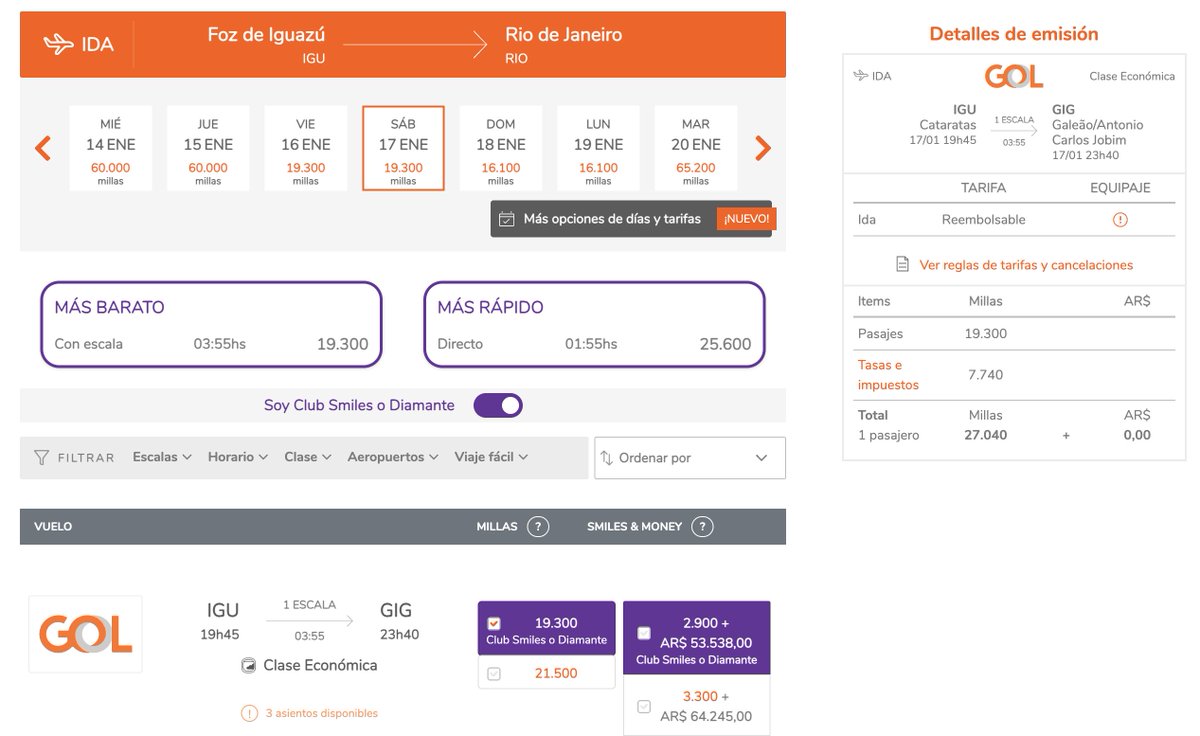The height and width of the screenshot is (736, 1200).
Task: Click the Clase Económica seat icon
Action: pos(248,666)
